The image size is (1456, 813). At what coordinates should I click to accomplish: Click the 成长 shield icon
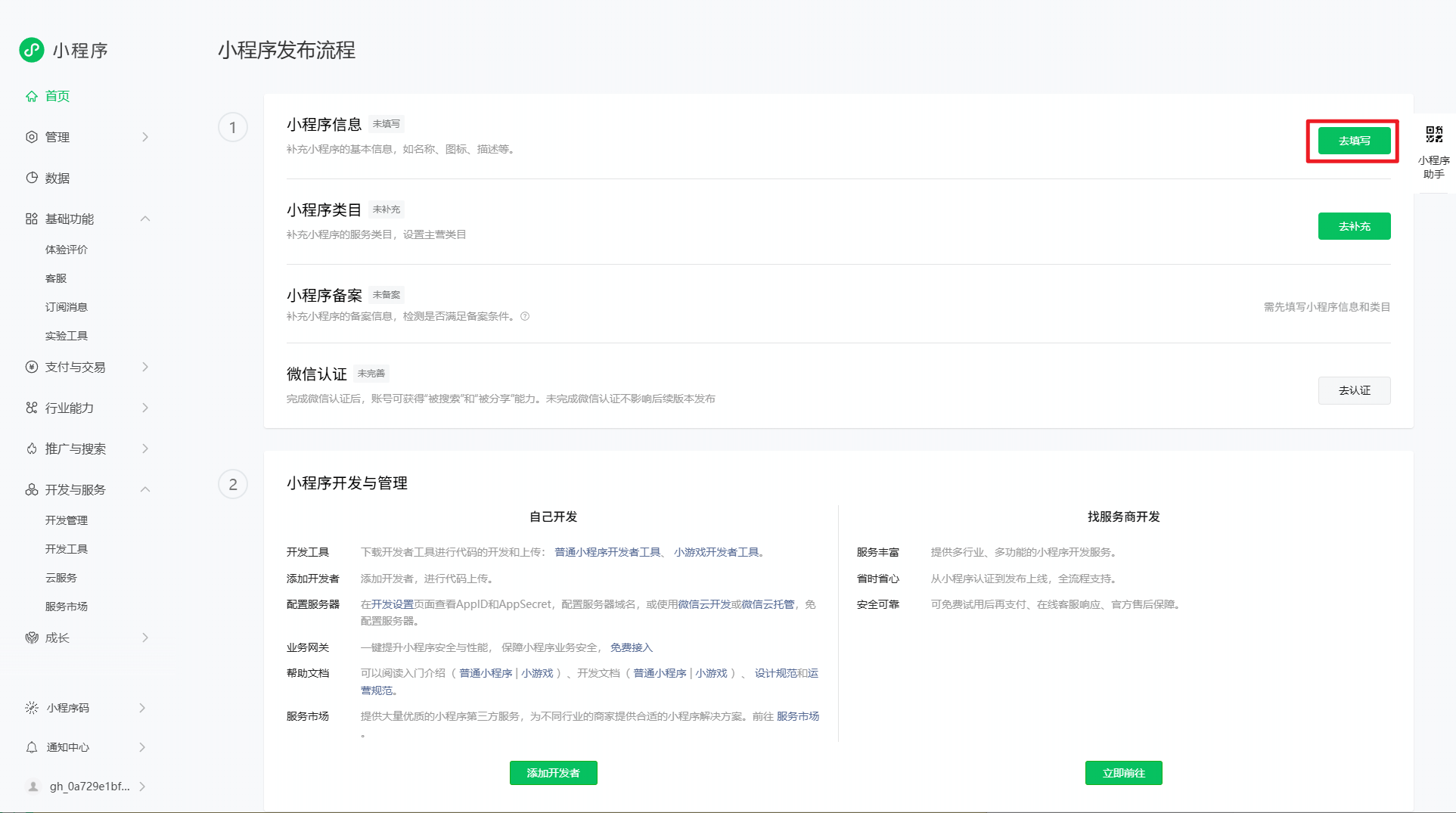tap(32, 638)
